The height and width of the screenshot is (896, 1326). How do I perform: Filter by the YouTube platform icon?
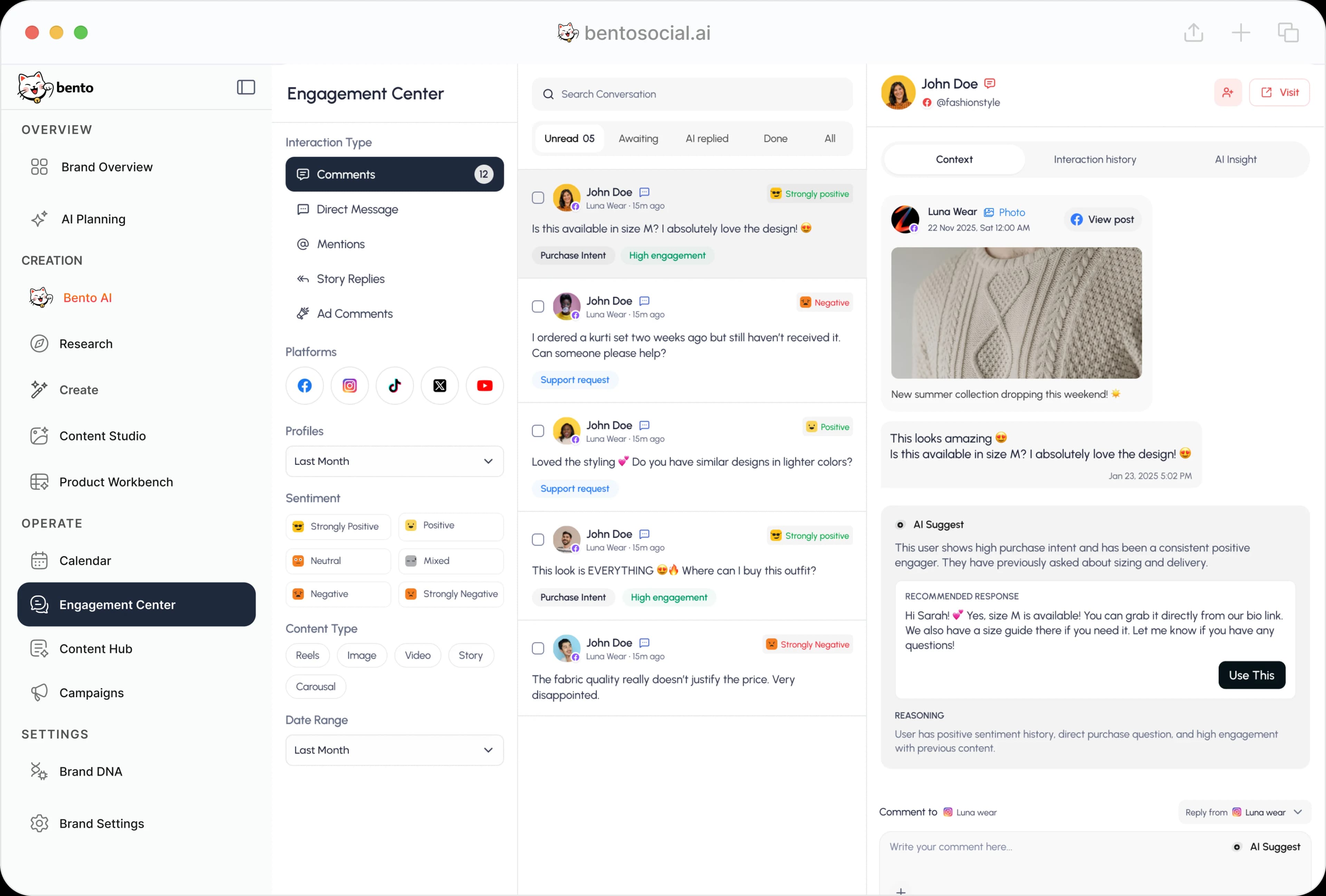pos(485,386)
